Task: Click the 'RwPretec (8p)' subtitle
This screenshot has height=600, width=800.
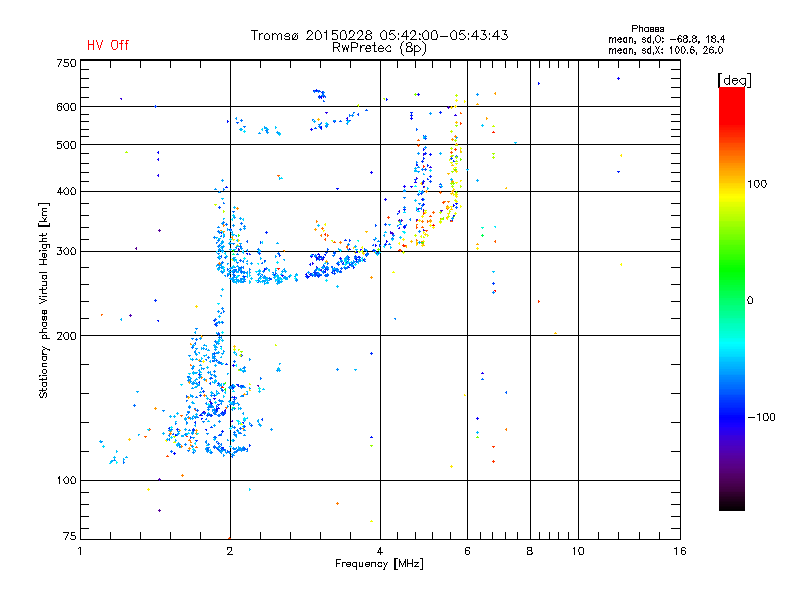Action: [x=379, y=48]
